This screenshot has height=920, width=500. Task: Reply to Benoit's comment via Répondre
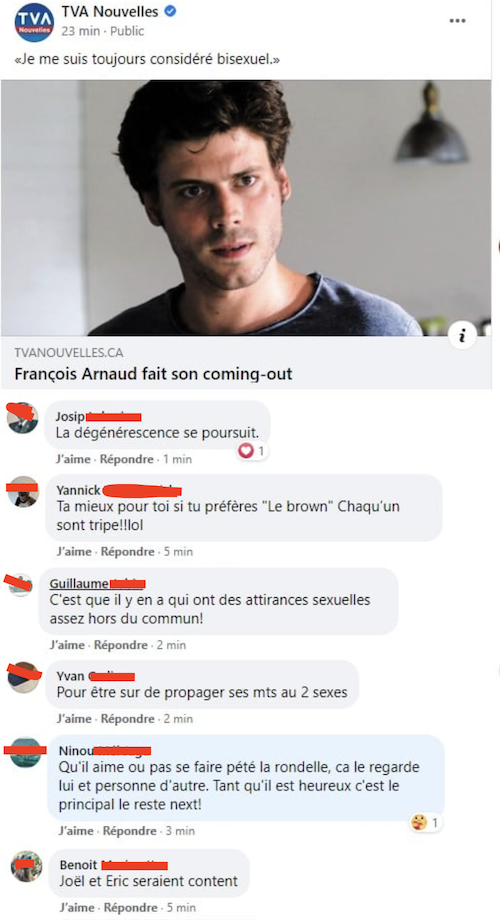(x=130, y=908)
